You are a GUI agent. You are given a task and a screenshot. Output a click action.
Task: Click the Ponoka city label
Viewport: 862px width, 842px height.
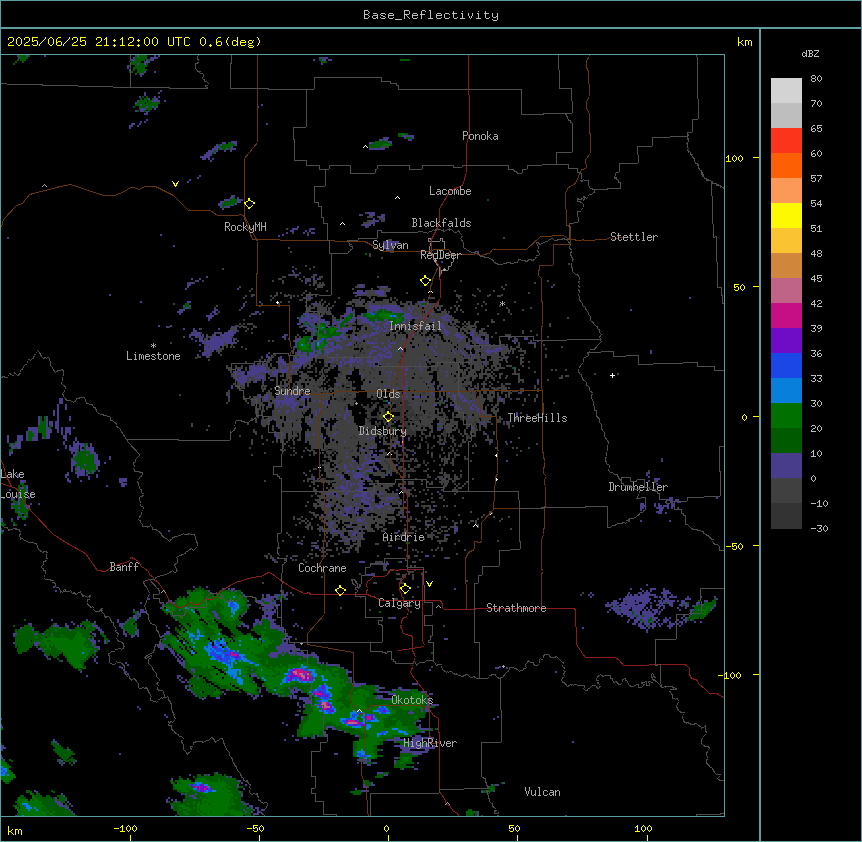pyautogui.click(x=480, y=136)
